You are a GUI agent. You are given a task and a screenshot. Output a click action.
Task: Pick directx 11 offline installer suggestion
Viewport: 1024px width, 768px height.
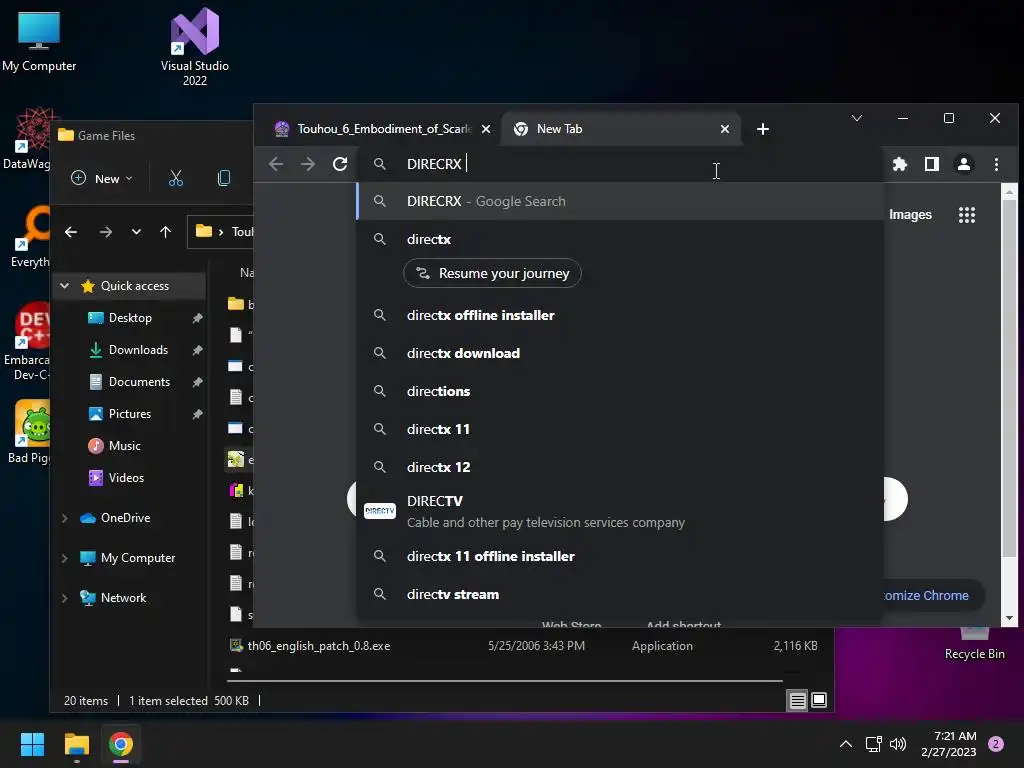point(620,556)
